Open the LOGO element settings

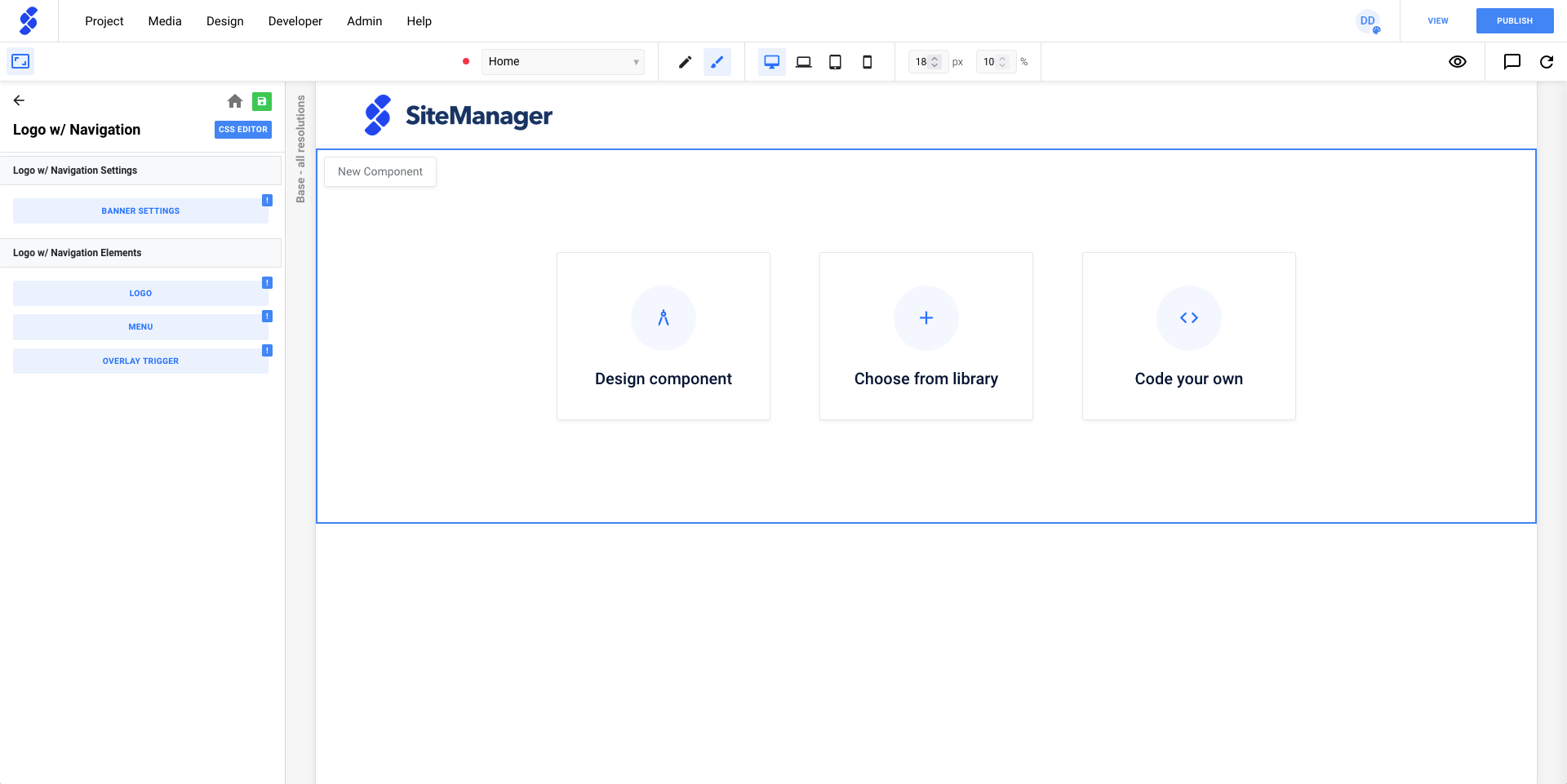140,294
